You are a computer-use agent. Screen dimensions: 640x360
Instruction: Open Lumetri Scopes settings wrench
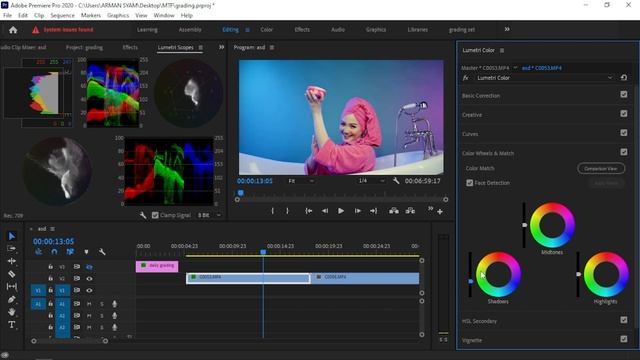coord(142,215)
